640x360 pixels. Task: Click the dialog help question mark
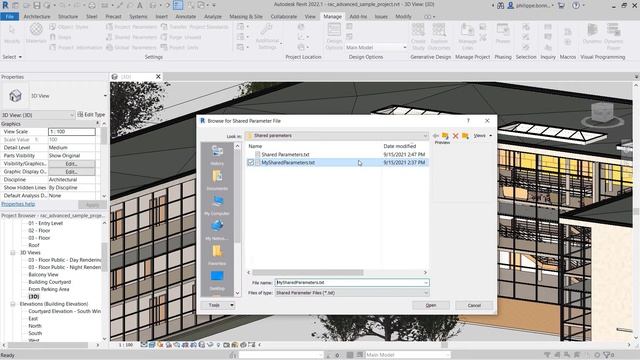(468, 120)
